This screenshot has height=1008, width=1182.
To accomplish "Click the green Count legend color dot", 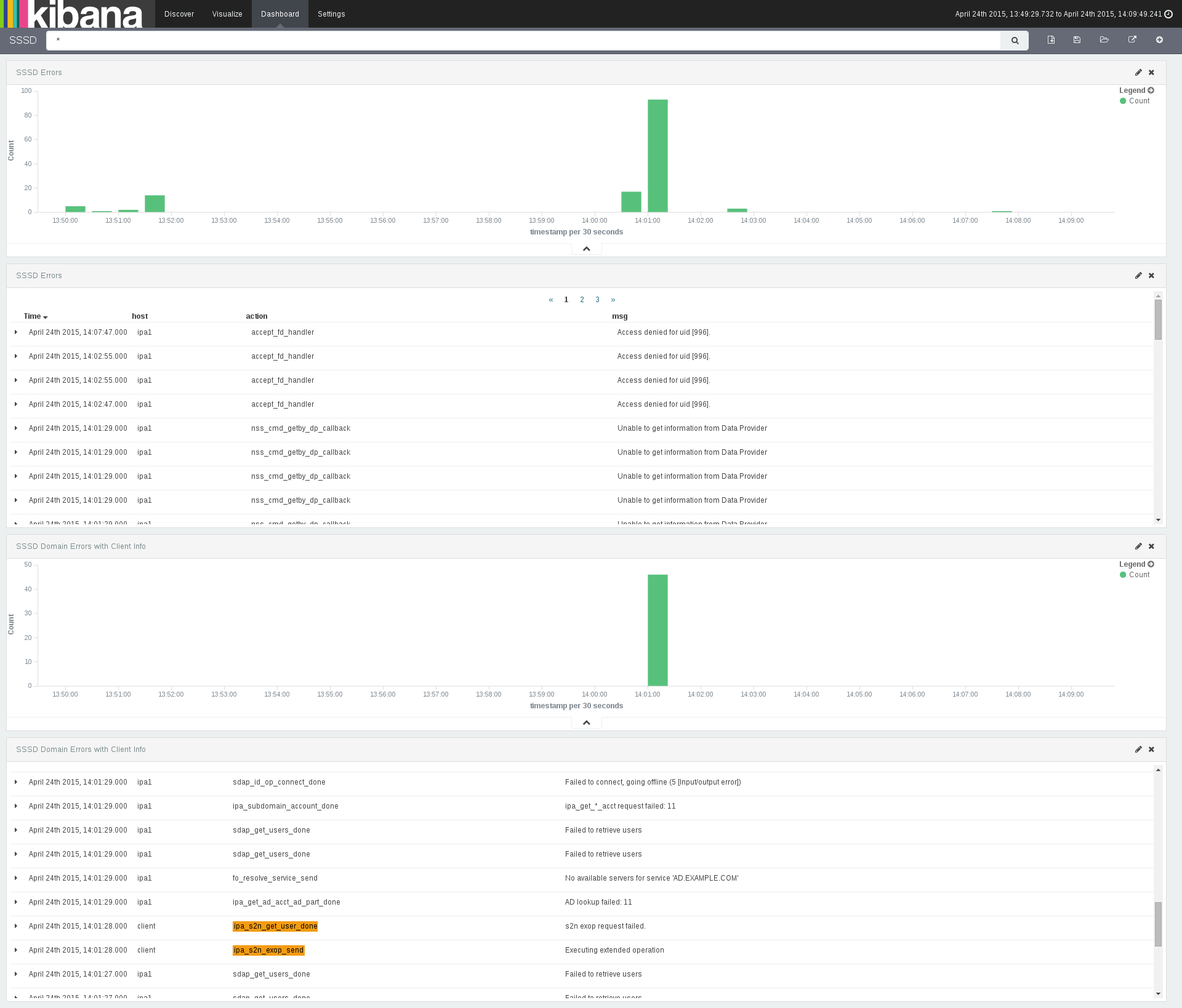I will tap(1123, 101).
